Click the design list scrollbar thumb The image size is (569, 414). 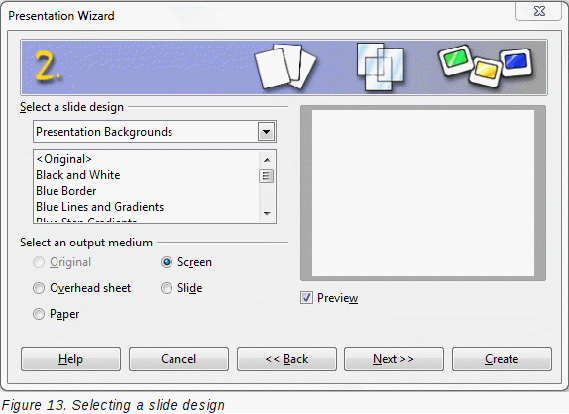[267, 176]
